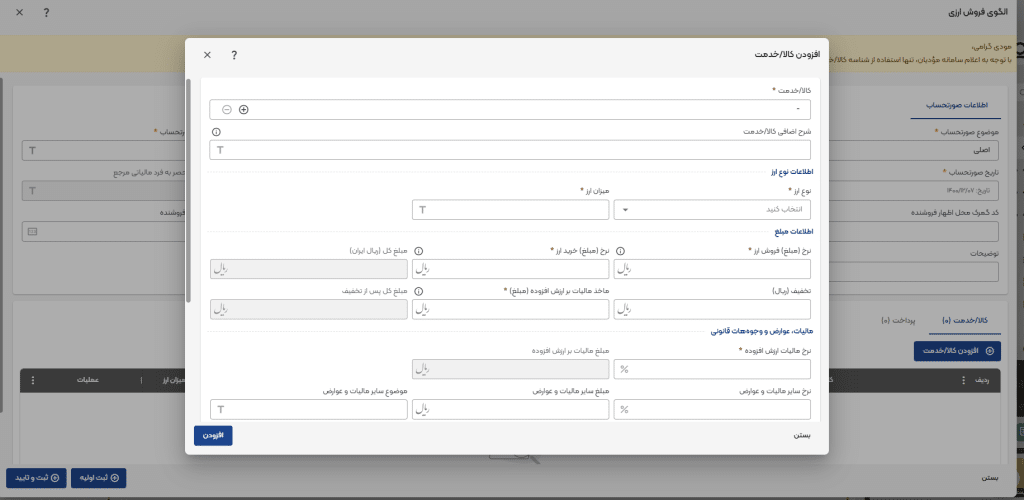Focus the نرخ مالیات ارزش افزوده percent field

[715, 369]
